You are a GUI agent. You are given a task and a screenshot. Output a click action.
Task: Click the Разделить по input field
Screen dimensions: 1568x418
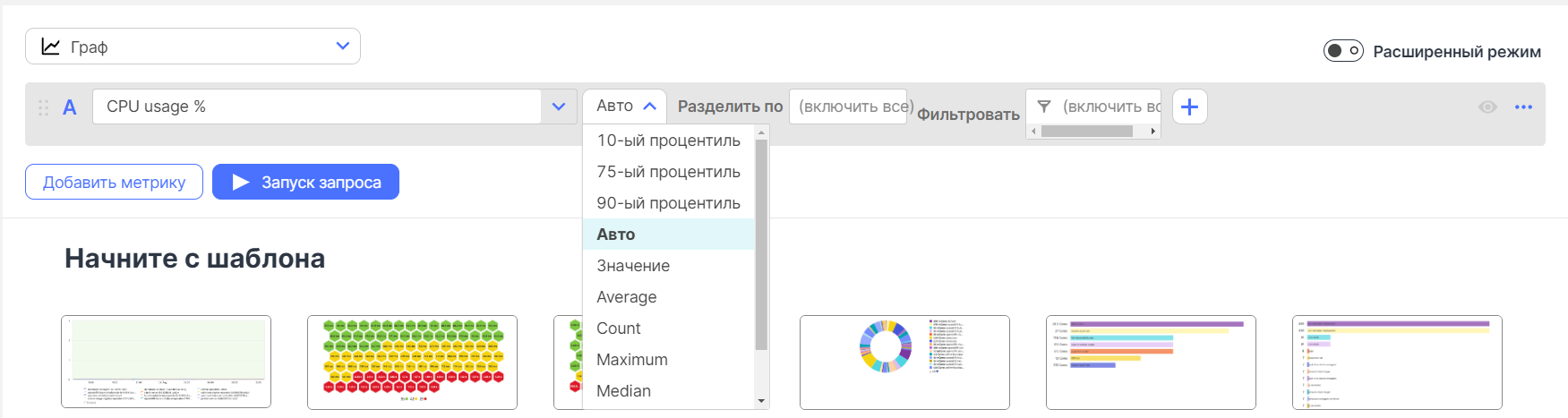click(847, 107)
